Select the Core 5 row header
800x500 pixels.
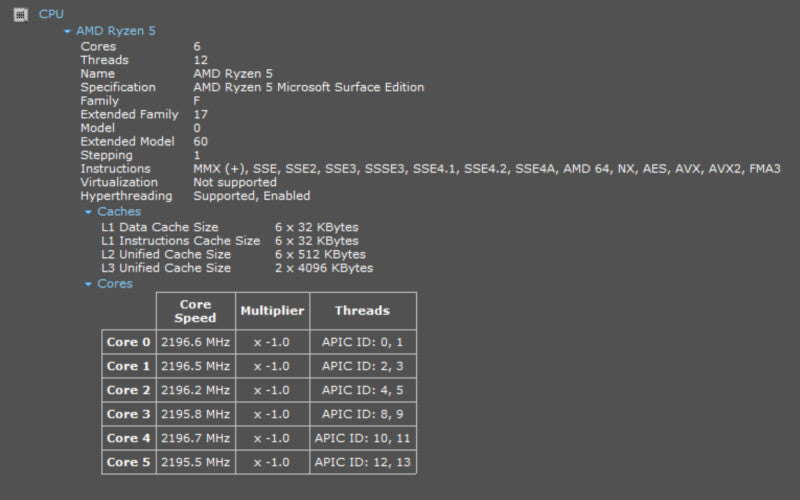coord(129,462)
